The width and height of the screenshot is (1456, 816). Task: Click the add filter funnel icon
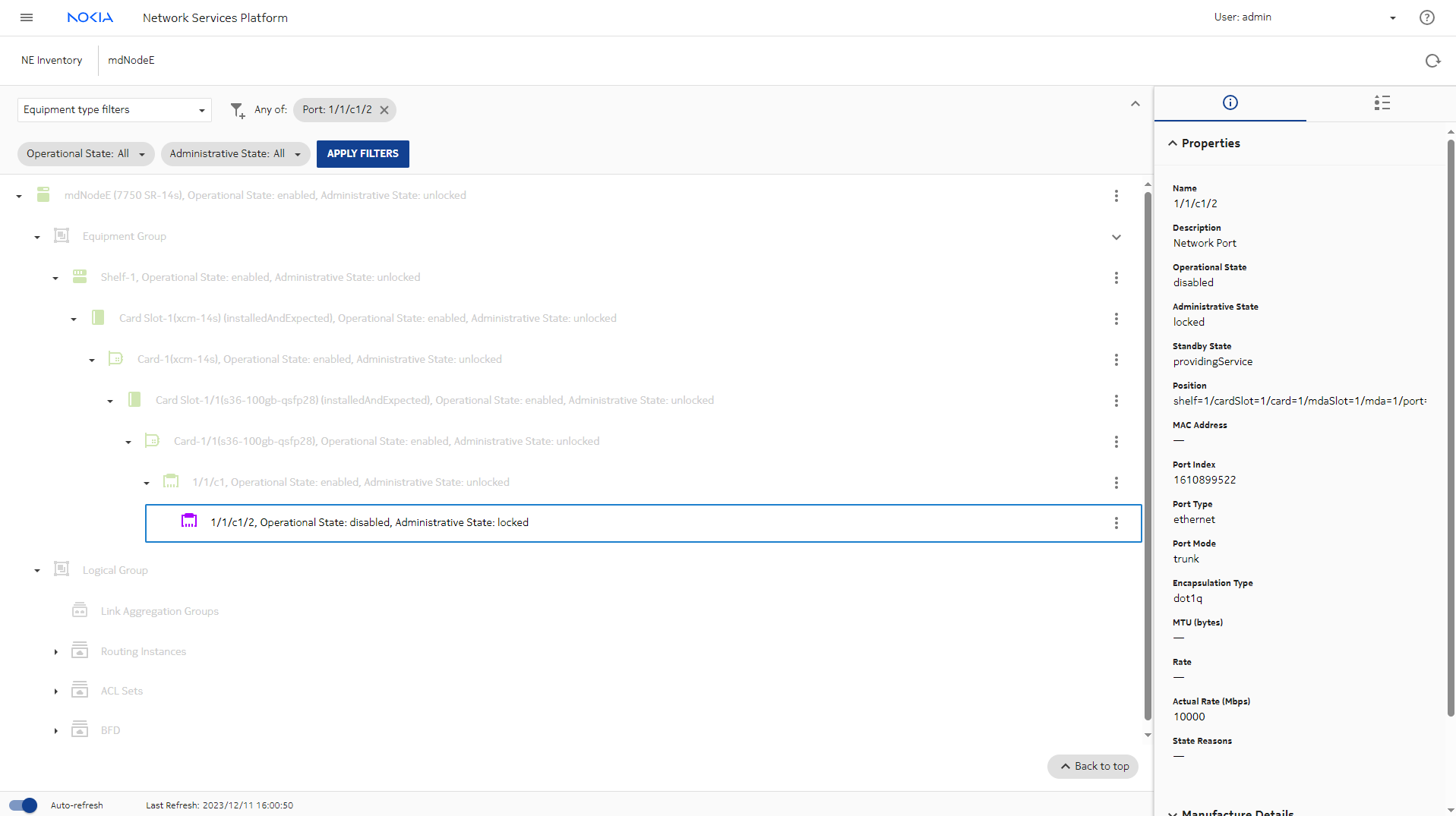tap(238, 111)
